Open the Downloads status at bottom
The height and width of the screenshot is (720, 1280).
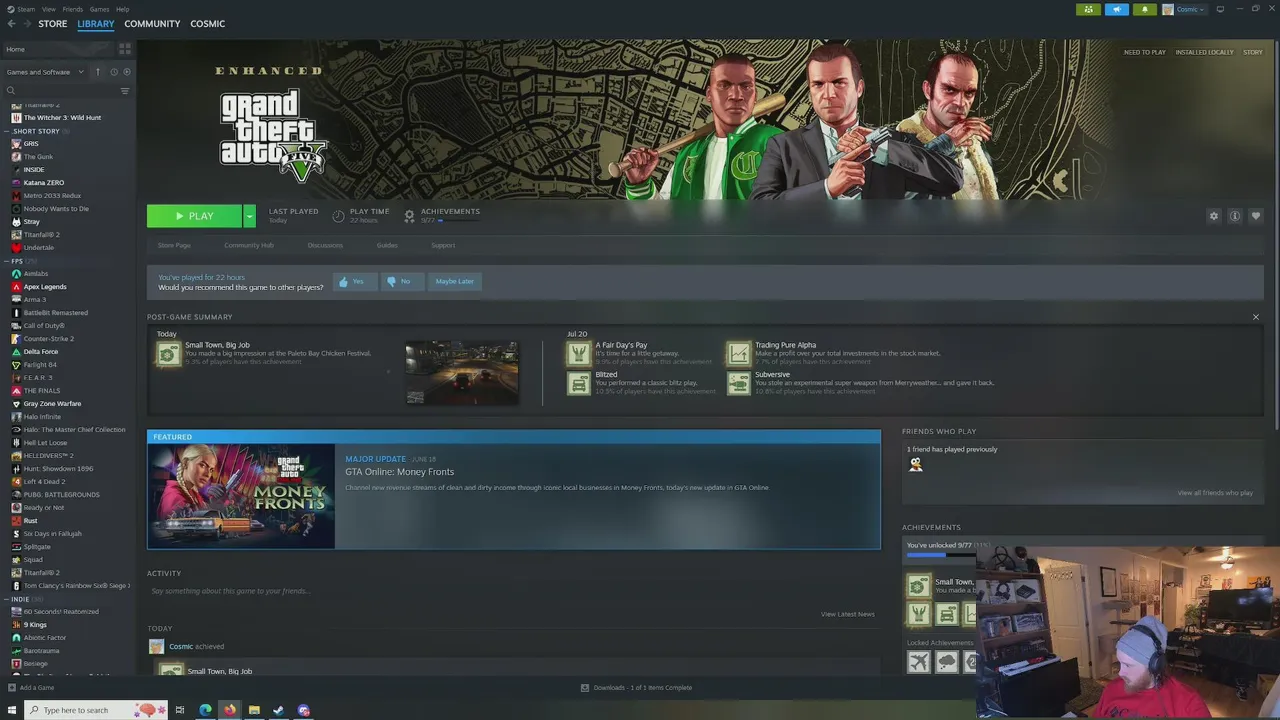(637, 688)
